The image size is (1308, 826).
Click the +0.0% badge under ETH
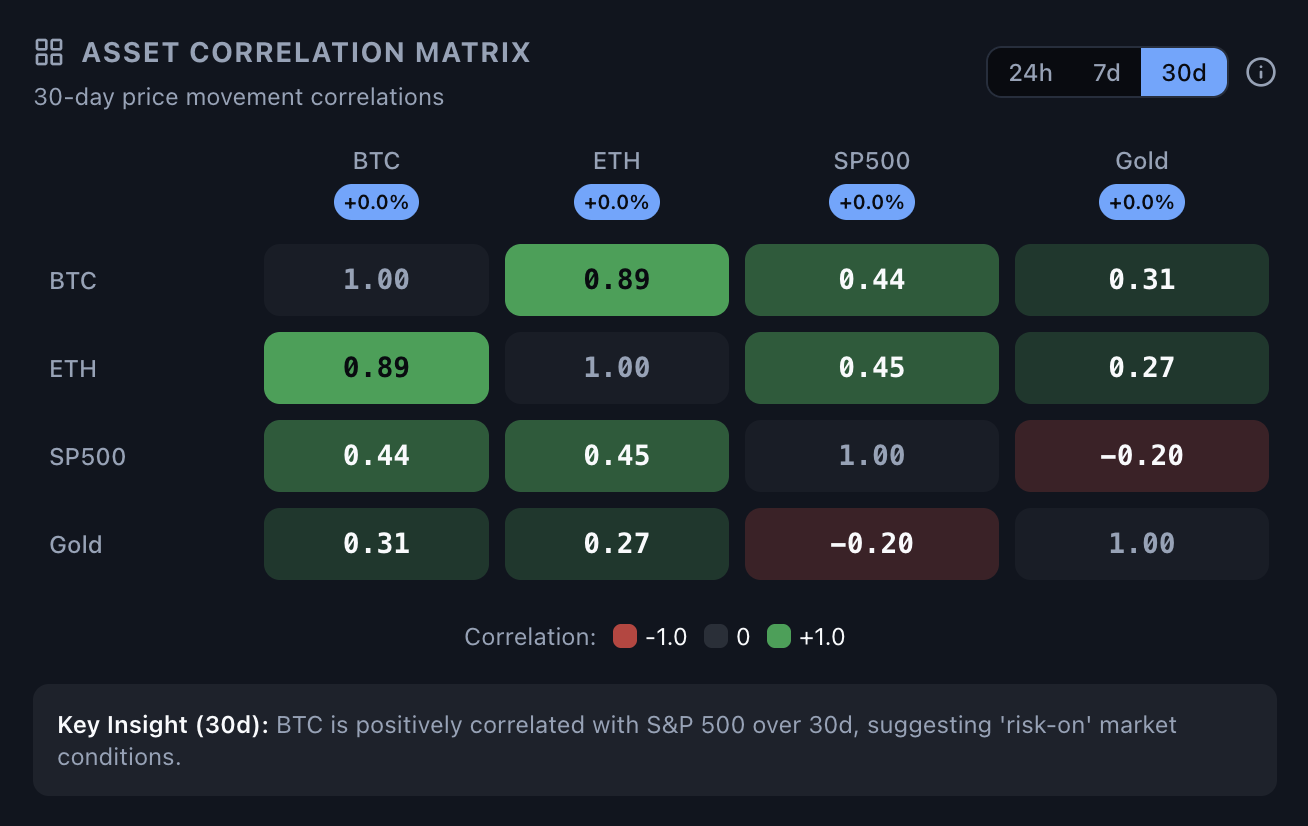616,202
